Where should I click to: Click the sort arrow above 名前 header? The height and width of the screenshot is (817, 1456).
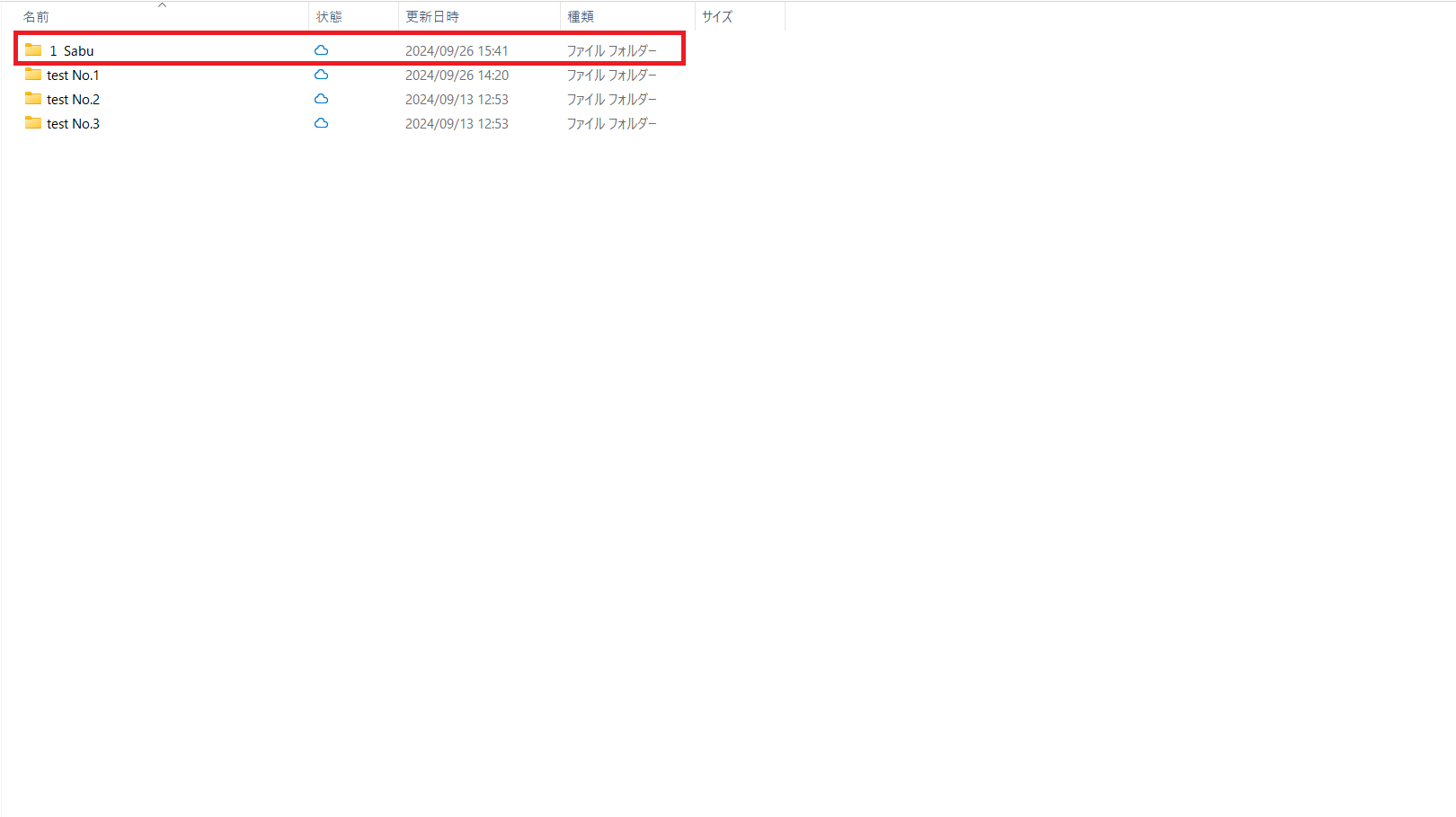click(x=163, y=5)
